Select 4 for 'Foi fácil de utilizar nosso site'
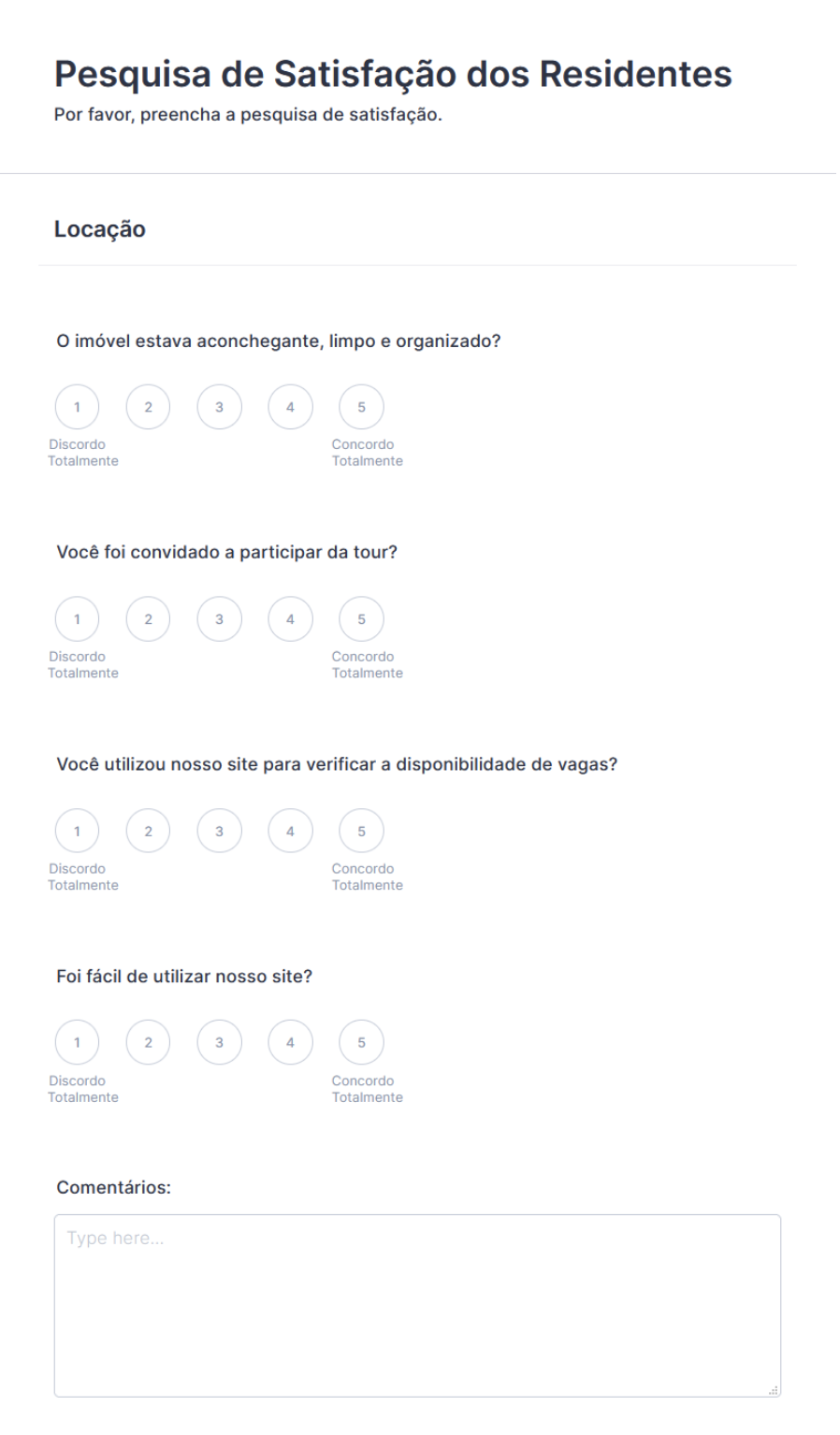Screen dimensions: 840x1435 pos(291,1043)
